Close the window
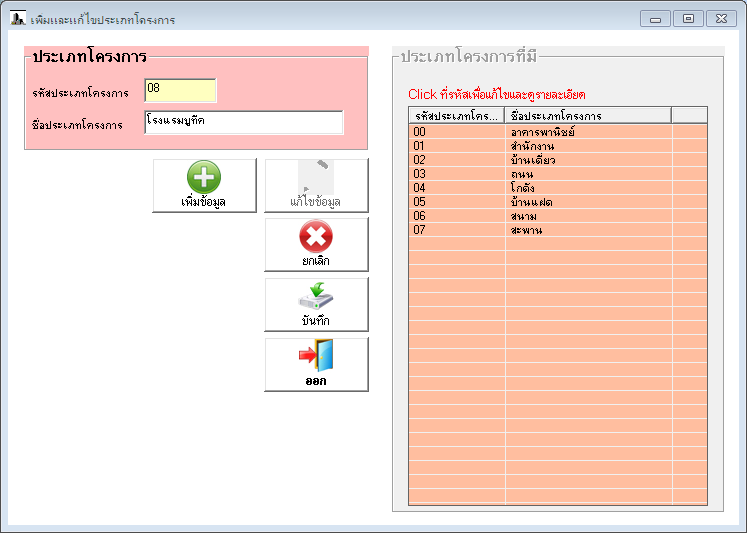The height and width of the screenshot is (533, 747). [x=721, y=19]
